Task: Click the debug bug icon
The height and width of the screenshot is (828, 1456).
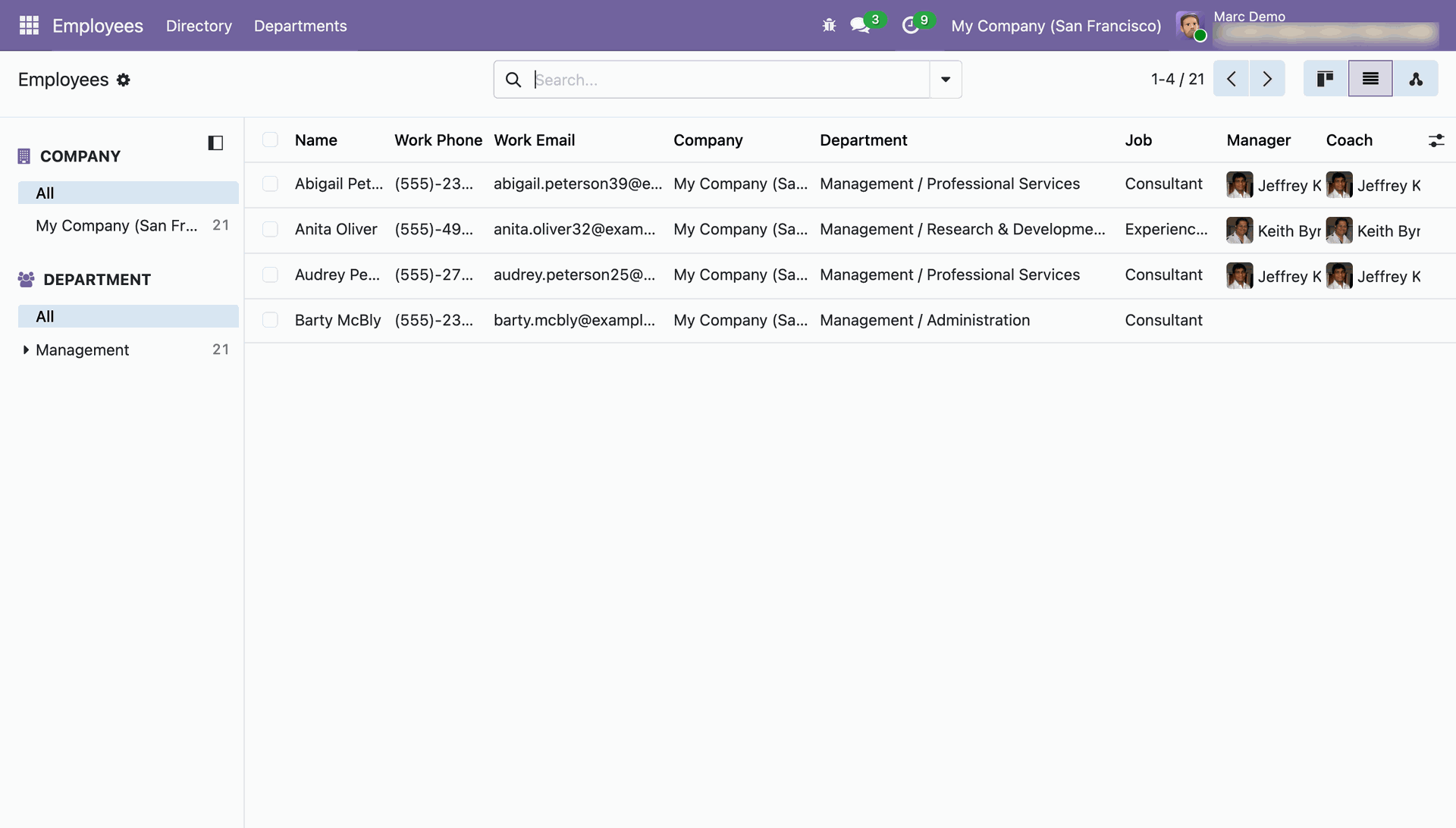Action: coord(829,26)
